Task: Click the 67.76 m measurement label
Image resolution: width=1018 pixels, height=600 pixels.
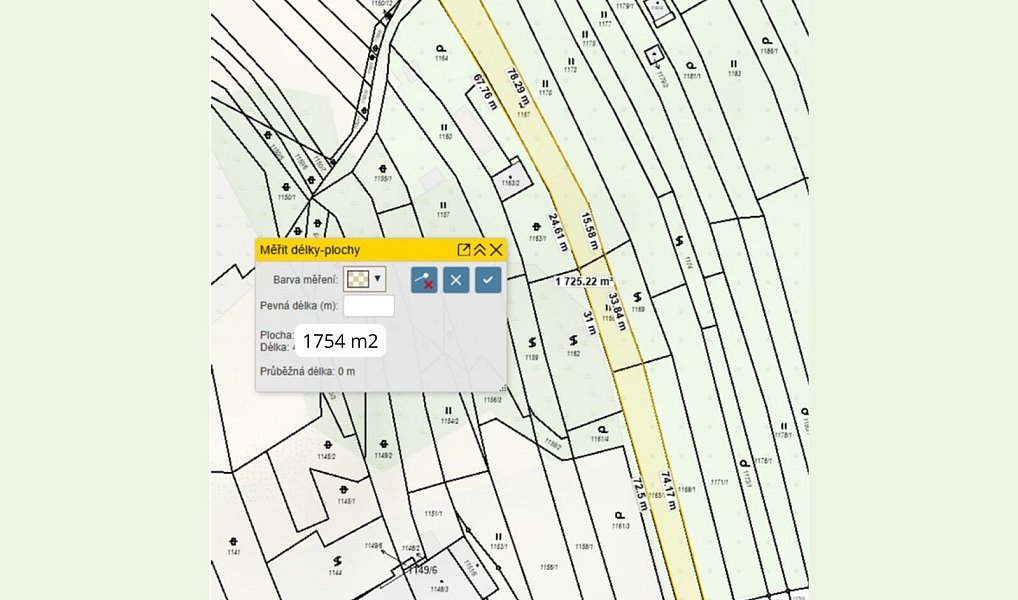Action: (x=485, y=92)
